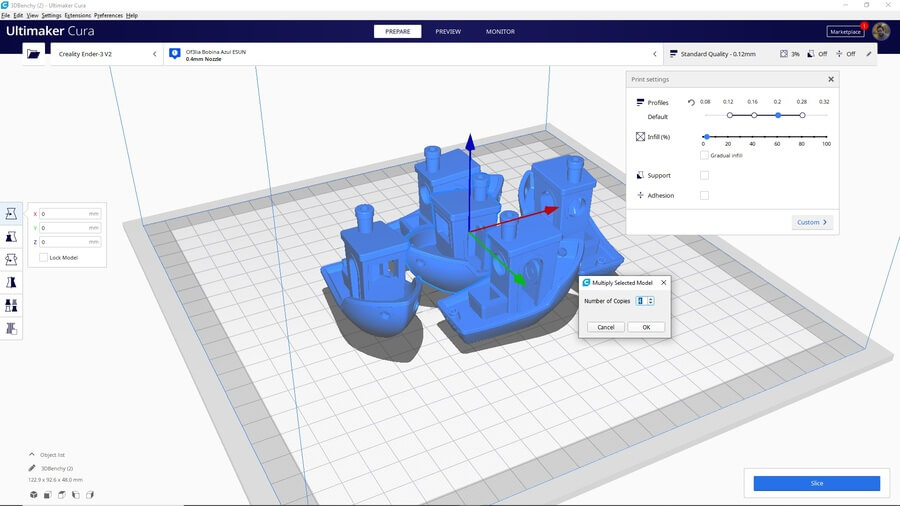Switch to the MONITOR stage
This screenshot has width=900, height=506.
(500, 32)
